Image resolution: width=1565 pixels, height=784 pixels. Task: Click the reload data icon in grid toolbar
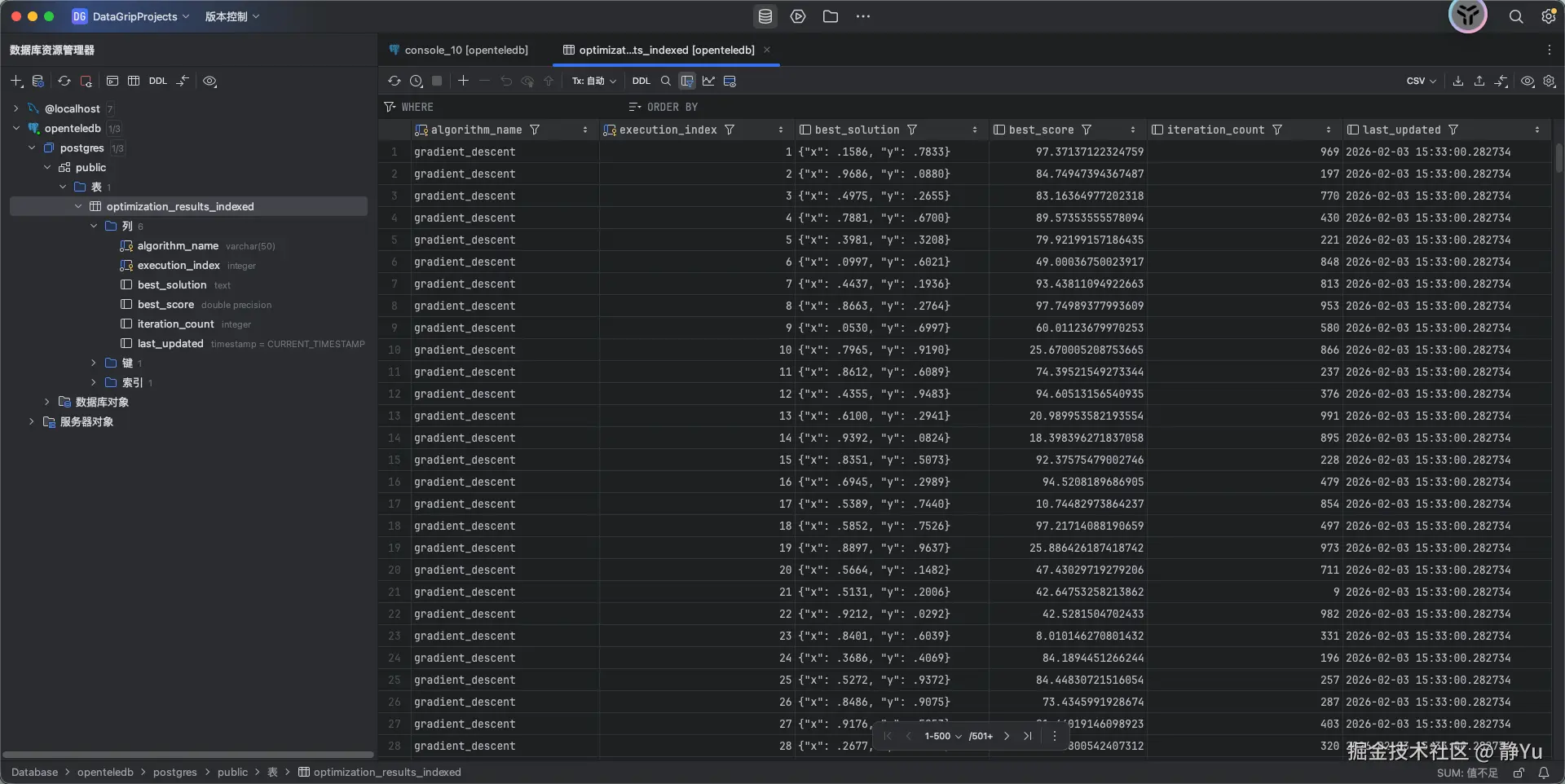[395, 81]
